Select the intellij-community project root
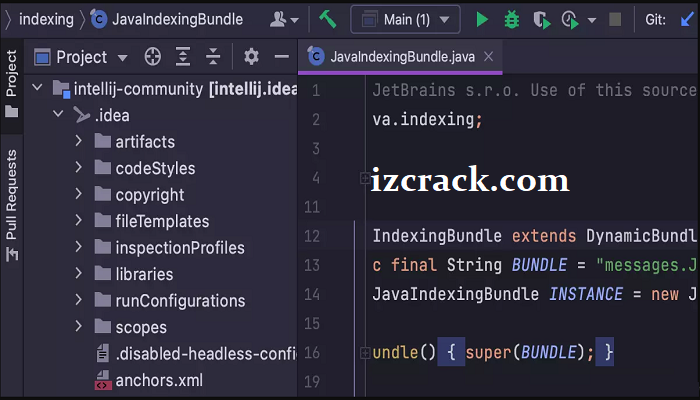 [161, 89]
